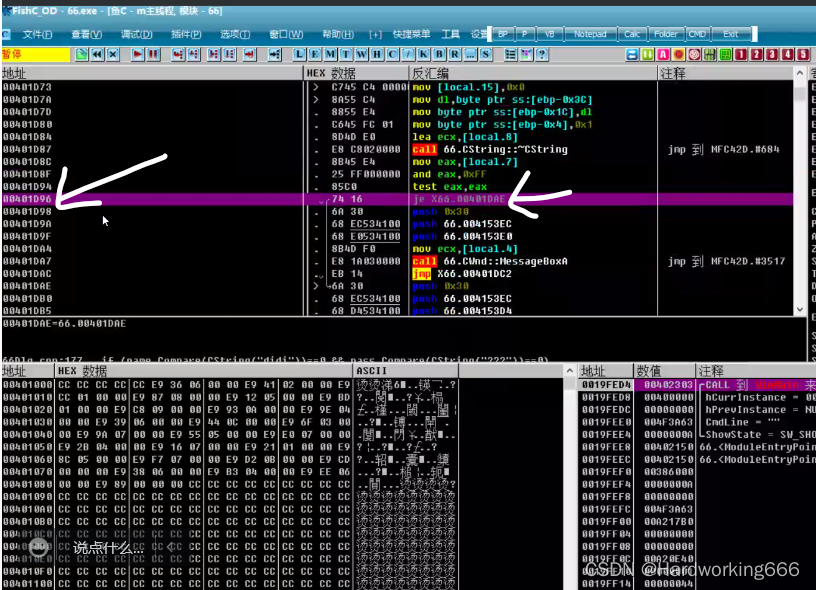Screen dimensions: 816x590
Task: Open Executable modules with E button
Action: click(315, 55)
